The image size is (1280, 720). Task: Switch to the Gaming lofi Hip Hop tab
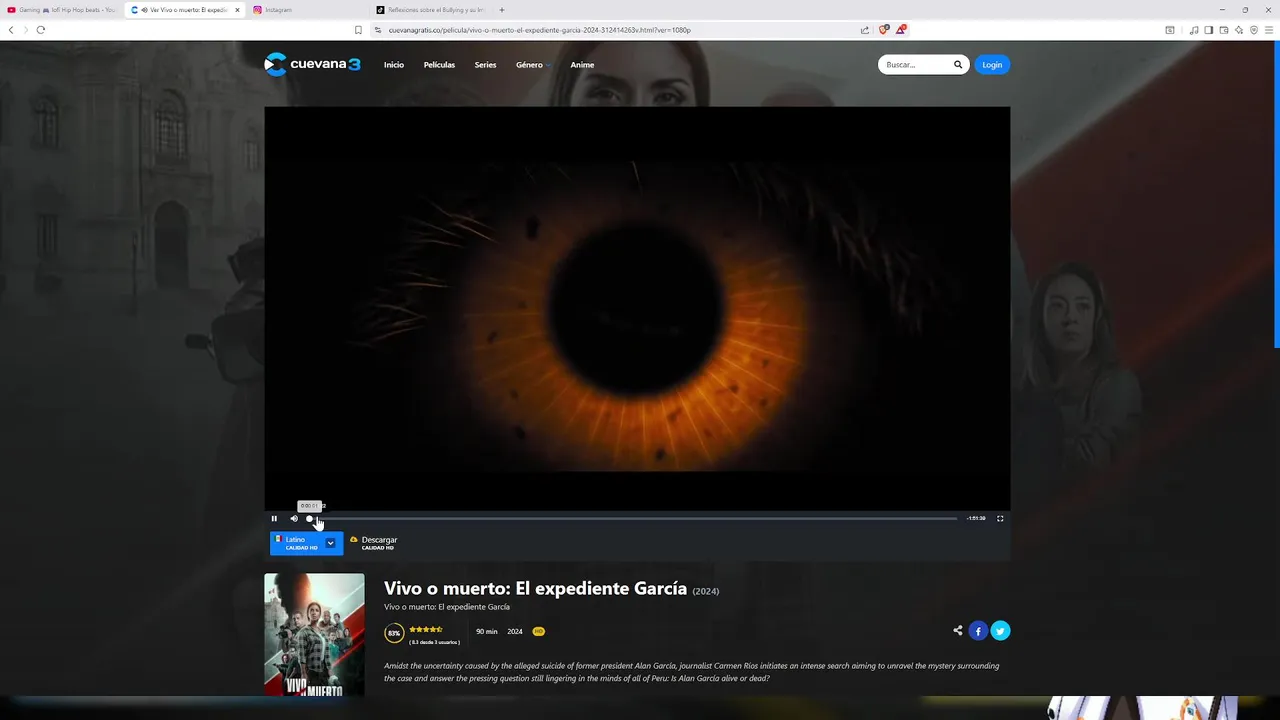[x=61, y=10]
